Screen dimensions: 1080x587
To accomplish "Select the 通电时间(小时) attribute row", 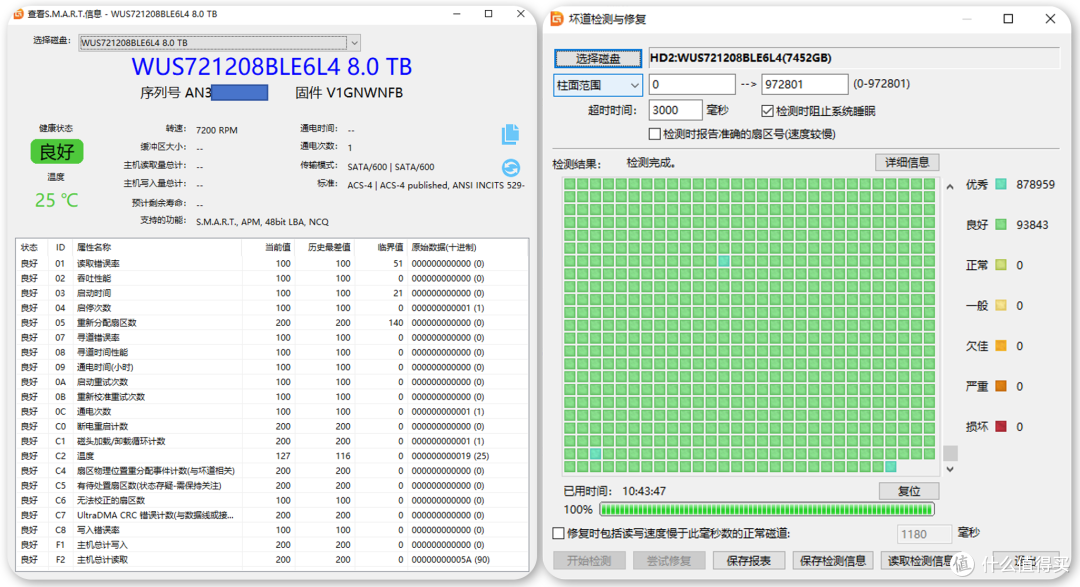I will pos(272,367).
